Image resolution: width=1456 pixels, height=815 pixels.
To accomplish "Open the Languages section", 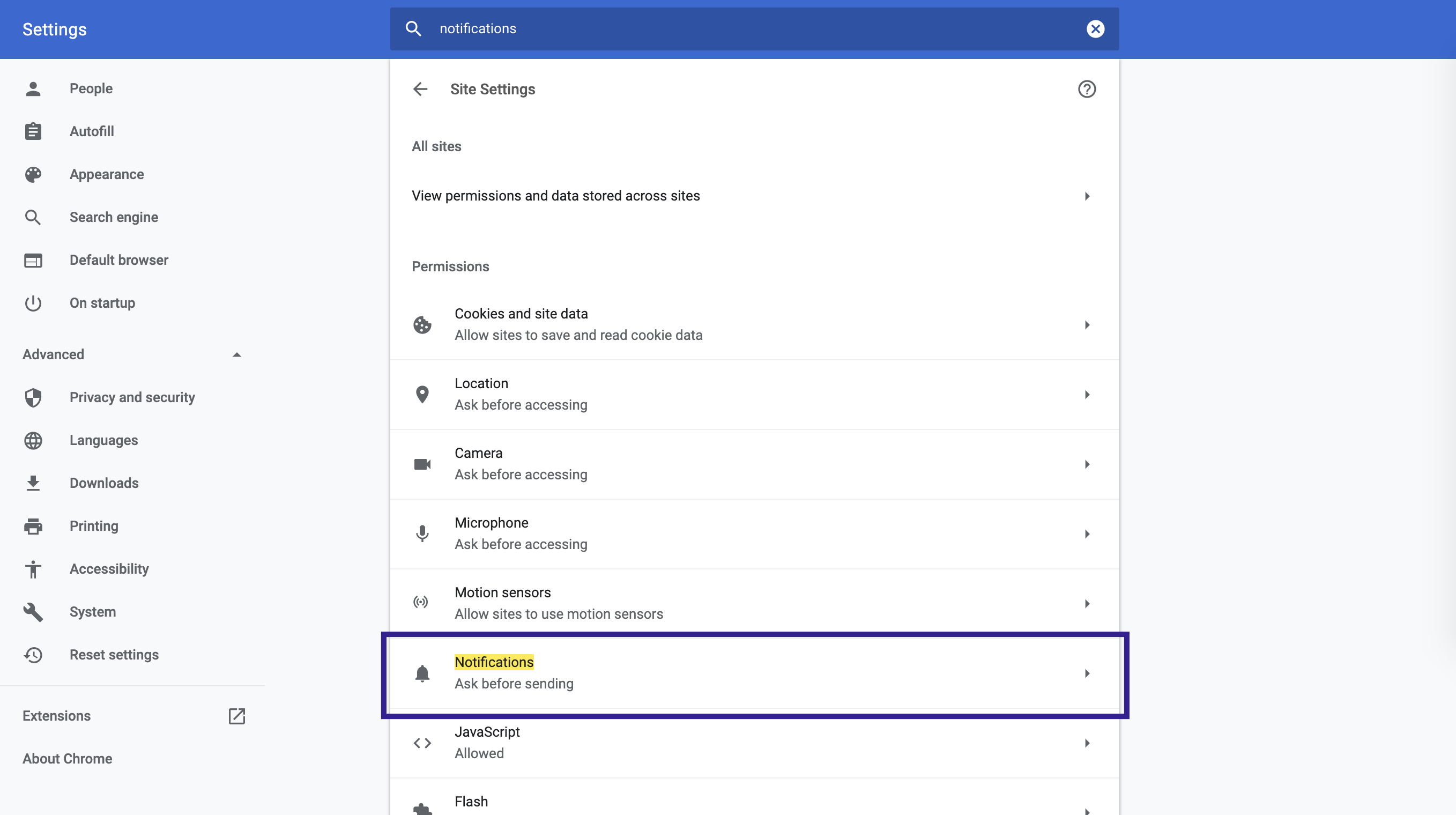I will 103,441.
